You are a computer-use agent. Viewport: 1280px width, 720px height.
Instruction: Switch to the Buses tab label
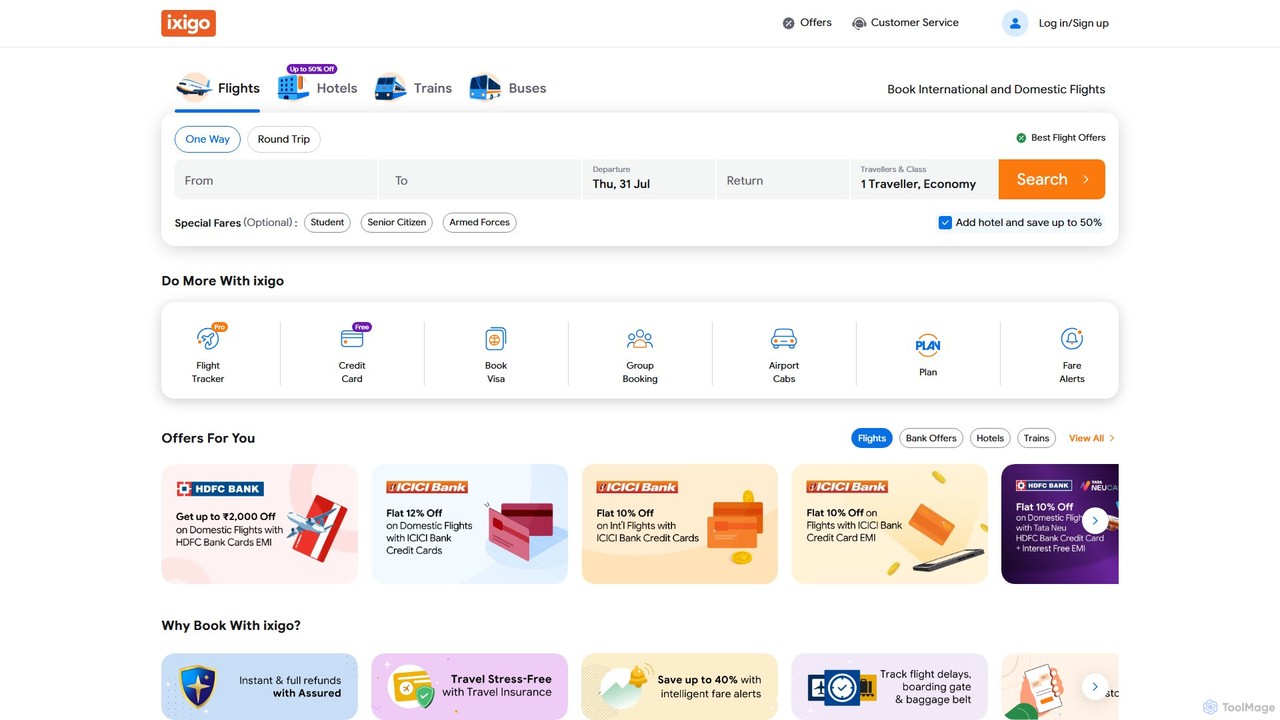pyautogui.click(x=528, y=88)
